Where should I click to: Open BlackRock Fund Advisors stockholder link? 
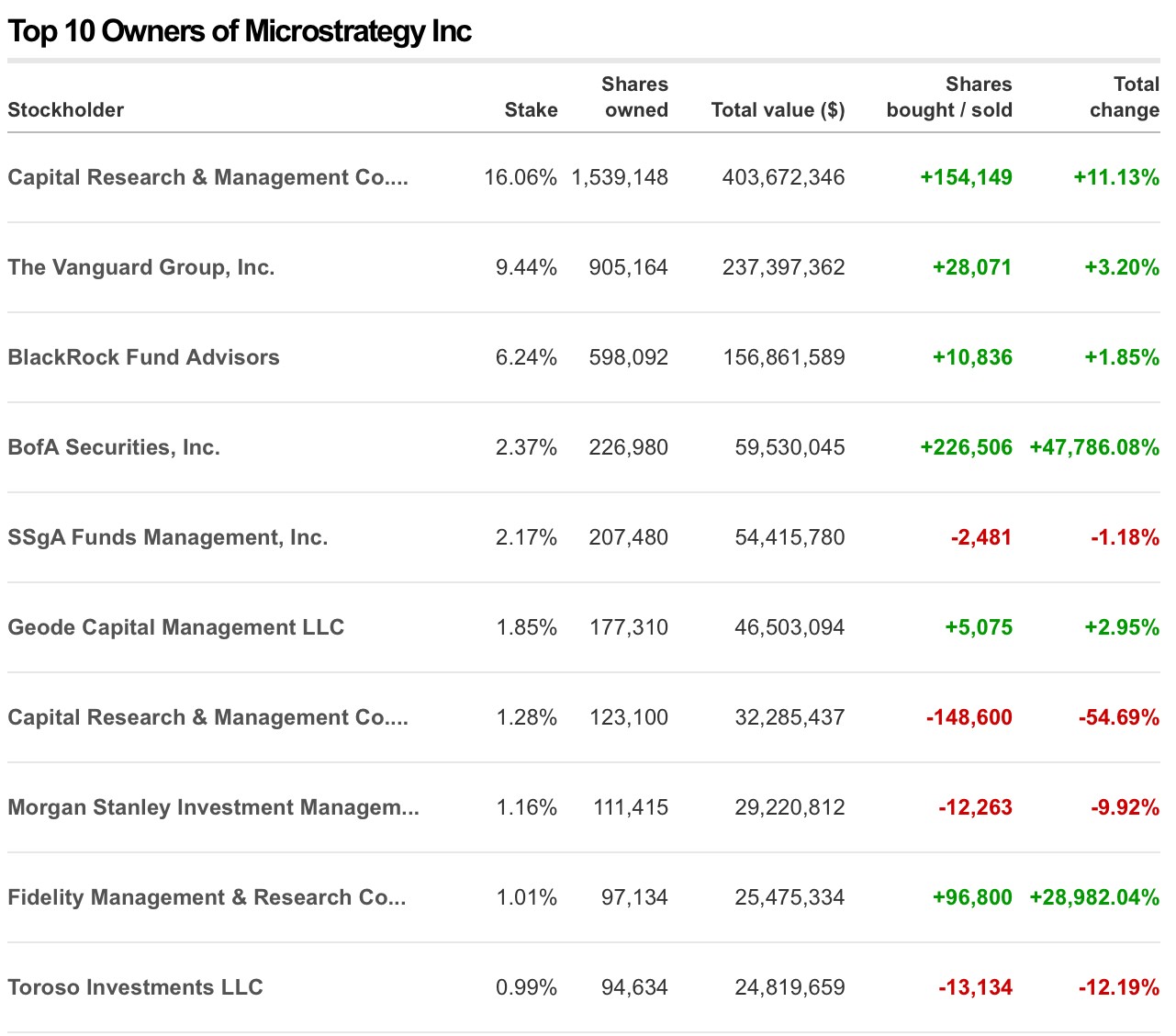[x=143, y=357]
